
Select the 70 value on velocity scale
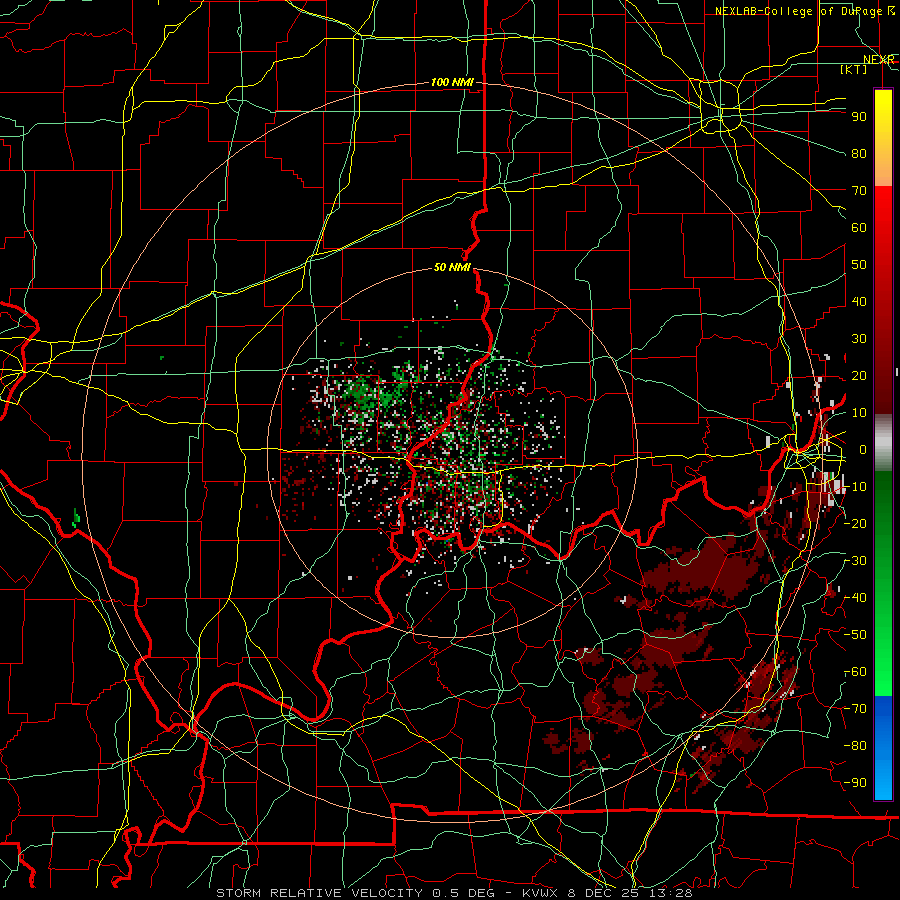pyautogui.click(x=859, y=191)
